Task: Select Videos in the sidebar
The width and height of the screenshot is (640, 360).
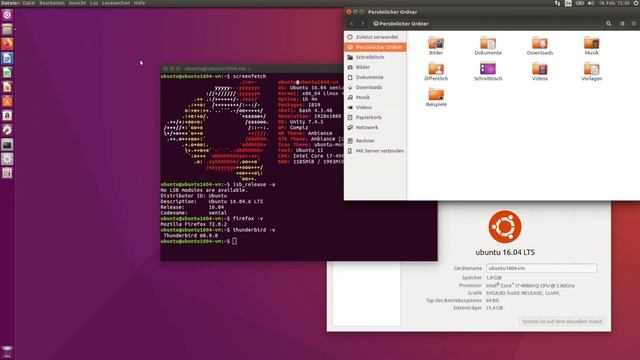Action: tap(375, 107)
